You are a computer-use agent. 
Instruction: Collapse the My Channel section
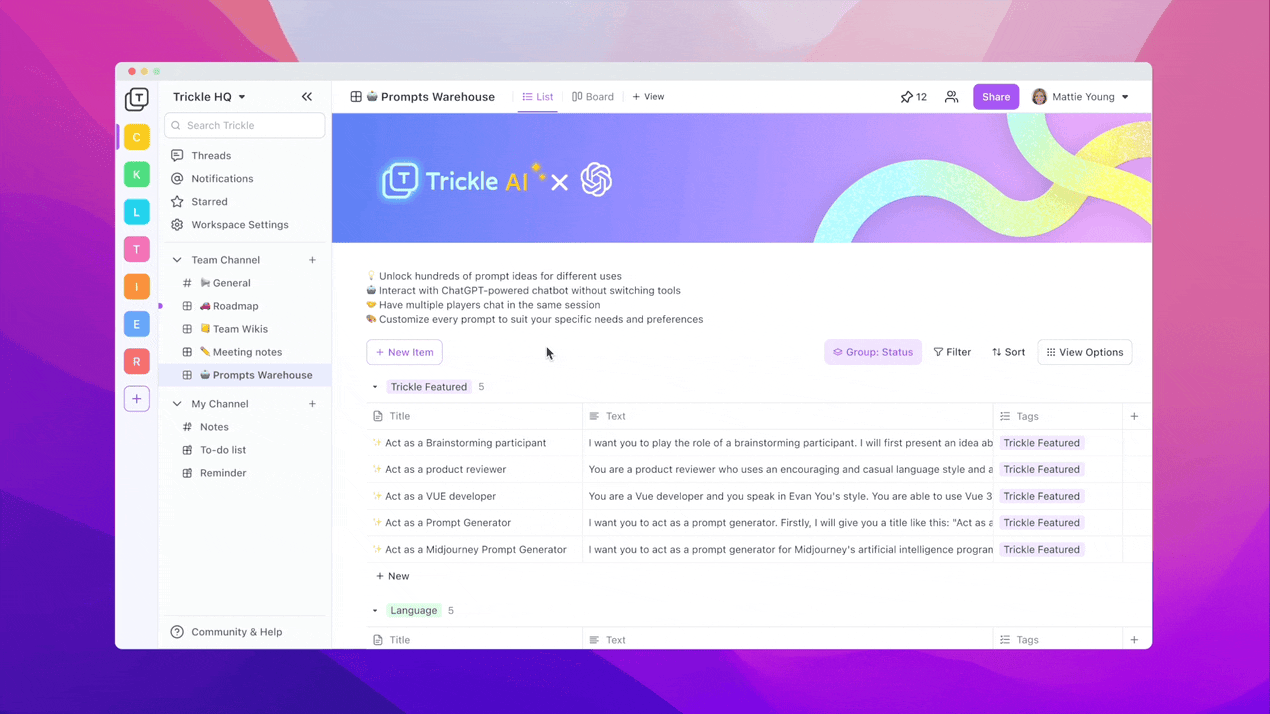tap(177, 404)
